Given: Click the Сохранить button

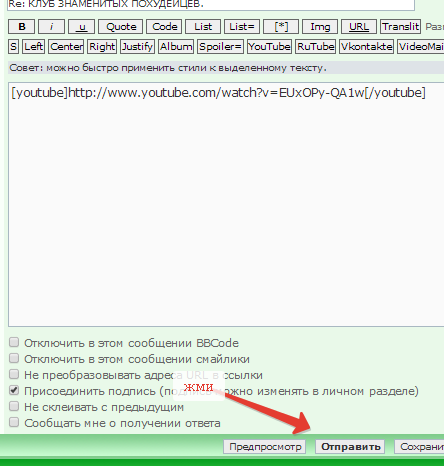Looking at the screenshot, I should (x=419, y=447).
